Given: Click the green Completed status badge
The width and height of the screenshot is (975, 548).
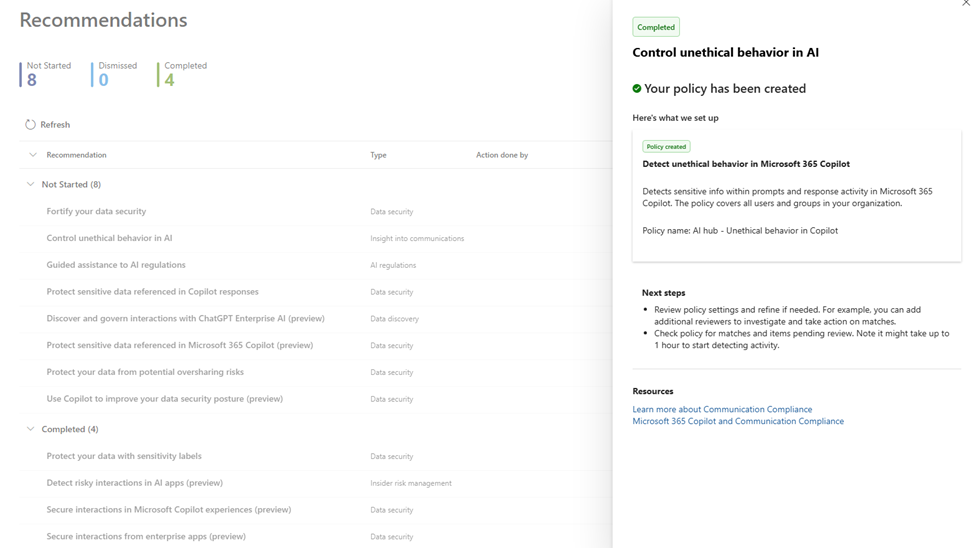Looking at the screenshot, I should 656,27.
